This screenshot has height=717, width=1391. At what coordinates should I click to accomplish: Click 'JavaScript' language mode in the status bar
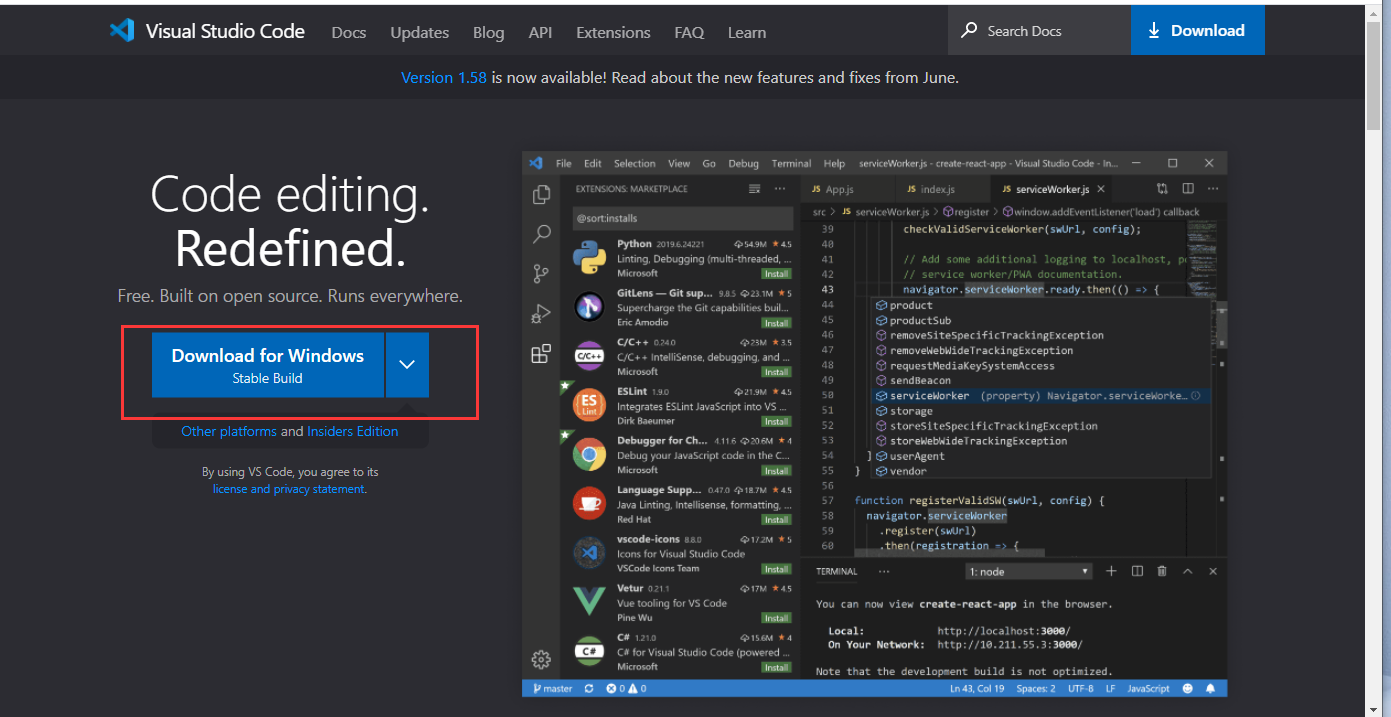pyautogui.click(x=1149, y=689)
